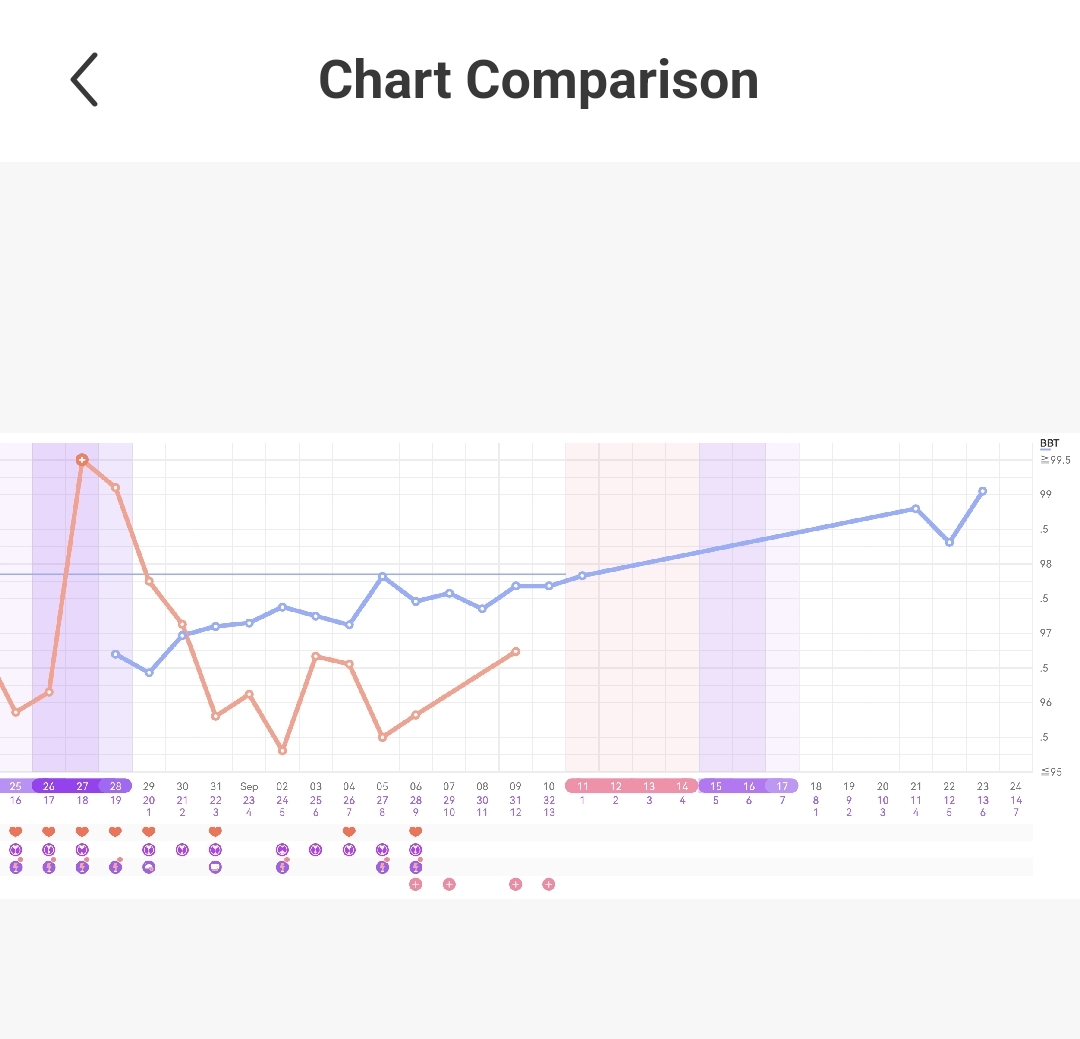Tap the orange data point on date 09
The width and height of the screenshot is (1080, 1039).
pos(515,651)
